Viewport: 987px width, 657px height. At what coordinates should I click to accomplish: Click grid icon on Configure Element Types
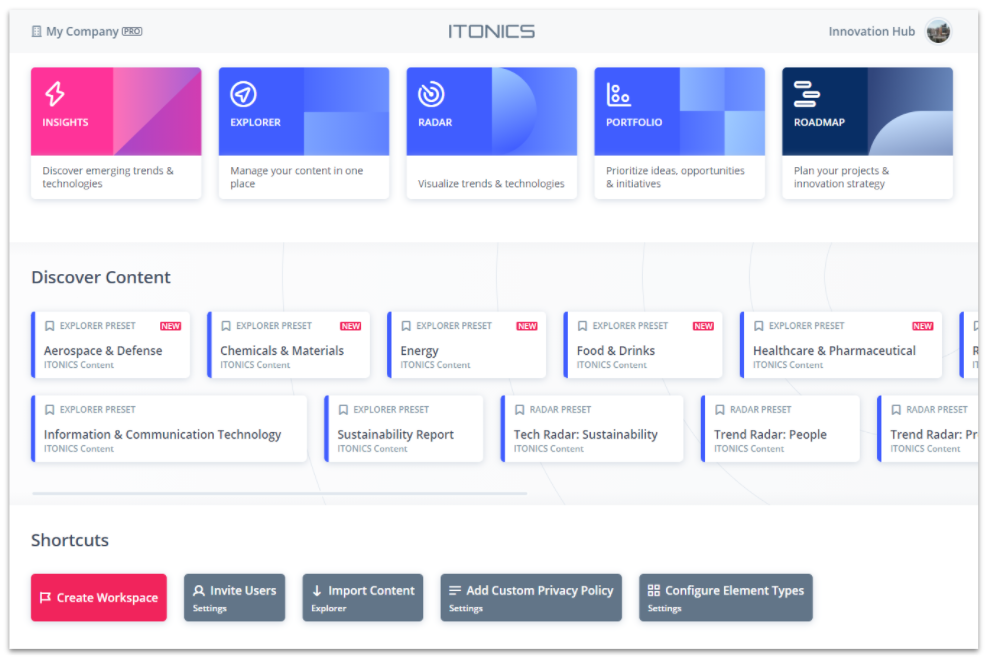point(654,590)
